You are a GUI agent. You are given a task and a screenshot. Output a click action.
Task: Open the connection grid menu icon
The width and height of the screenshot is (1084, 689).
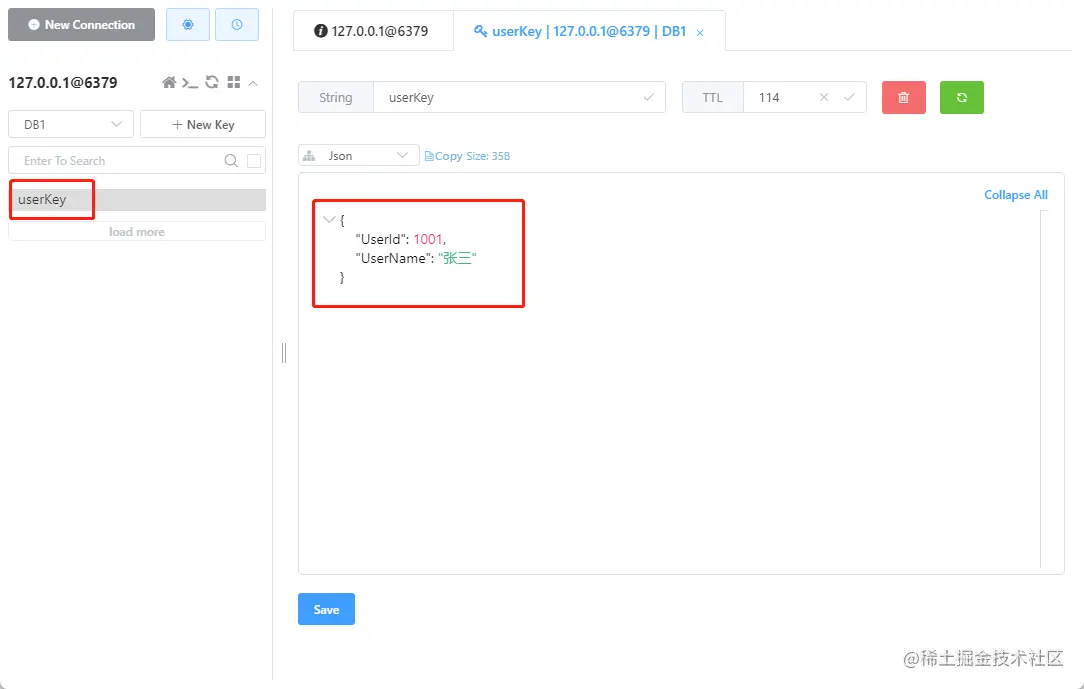pos(234,82)
